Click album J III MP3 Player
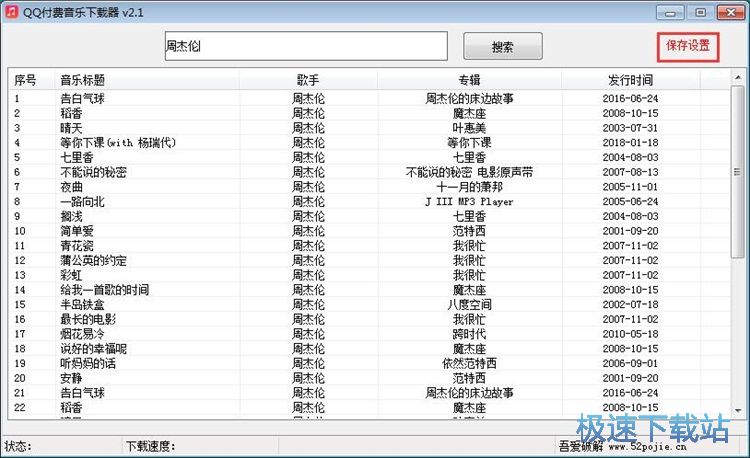The image size is (750, 458). pos(469,202)
